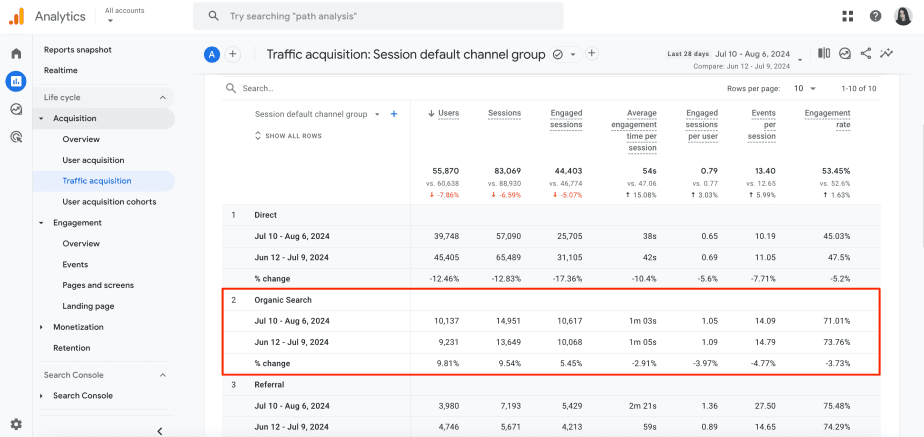The image size is (924, 437).
Task: Click the Organic Search row label
Action: tap(283, 300)
